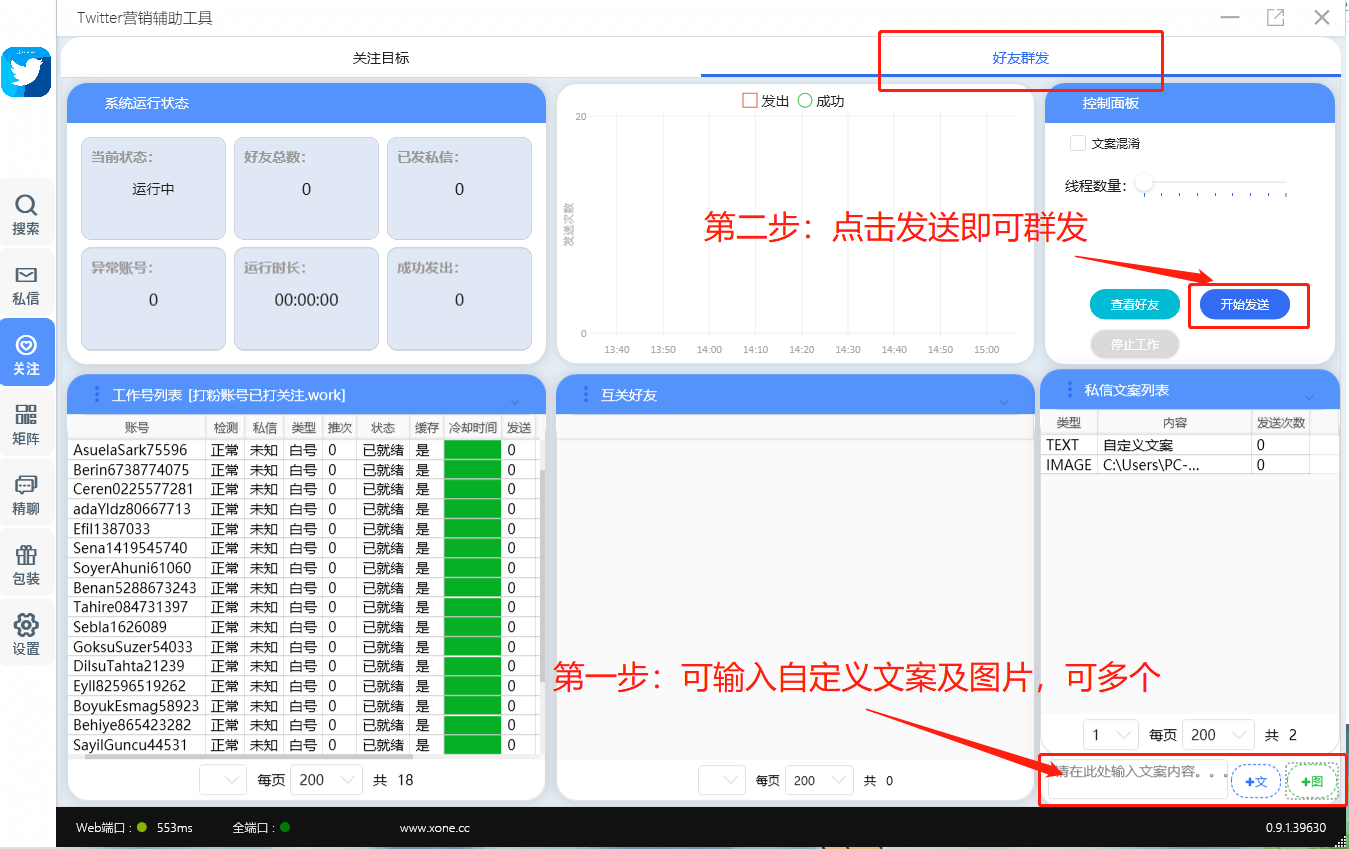Viewport: 1349px width, 849px height.
Task: Open page number dropdown under 互关好友
Action: (722, 780)
